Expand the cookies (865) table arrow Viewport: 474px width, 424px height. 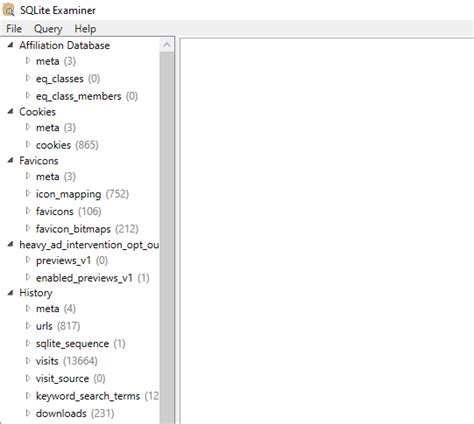coord(28,144)
